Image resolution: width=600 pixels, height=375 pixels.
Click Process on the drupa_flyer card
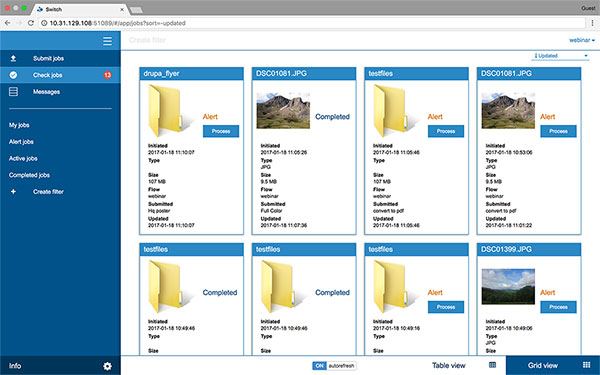click(221, 131)
